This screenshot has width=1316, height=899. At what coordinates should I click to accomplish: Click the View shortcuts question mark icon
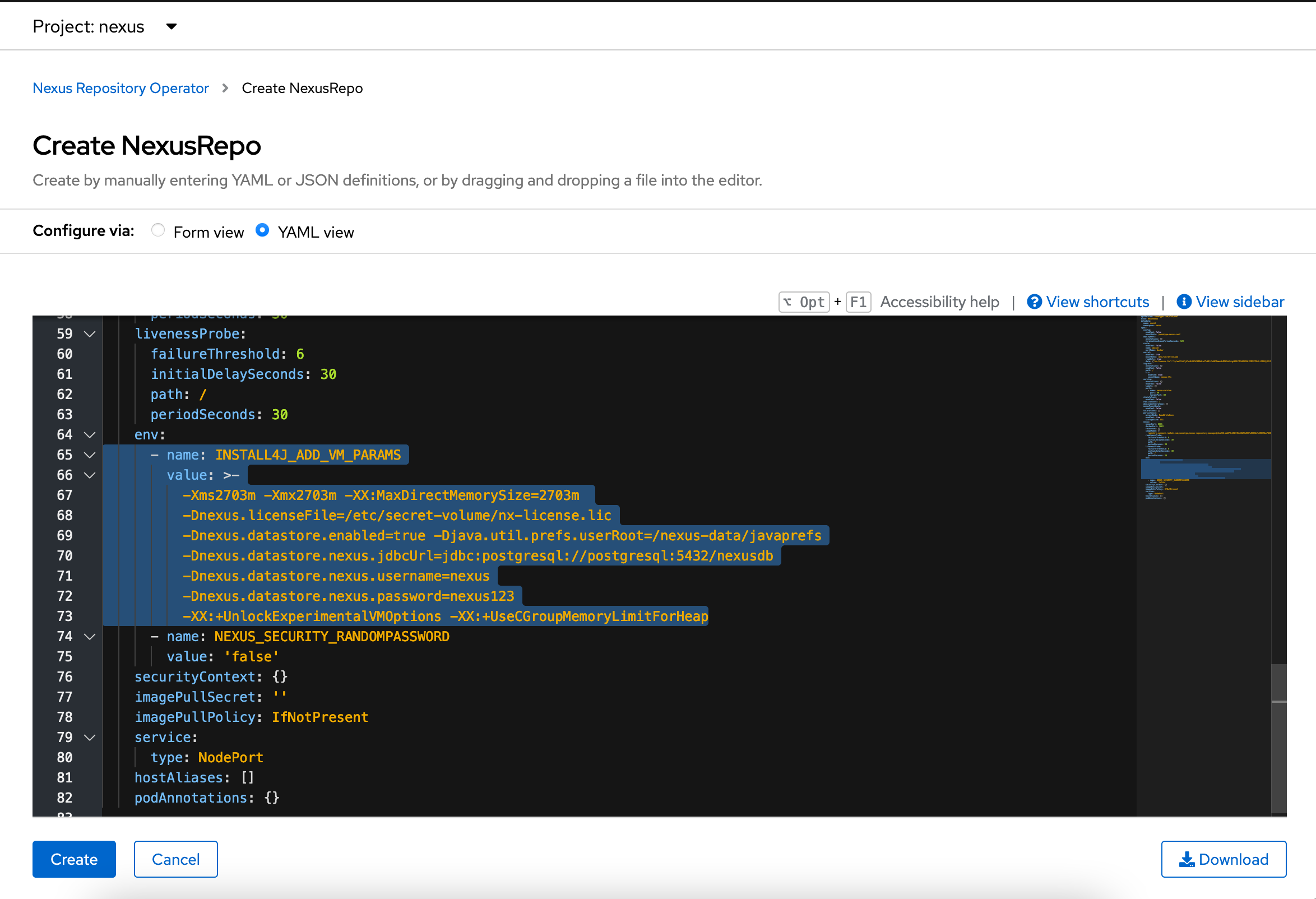click(x=1034, y=302)
